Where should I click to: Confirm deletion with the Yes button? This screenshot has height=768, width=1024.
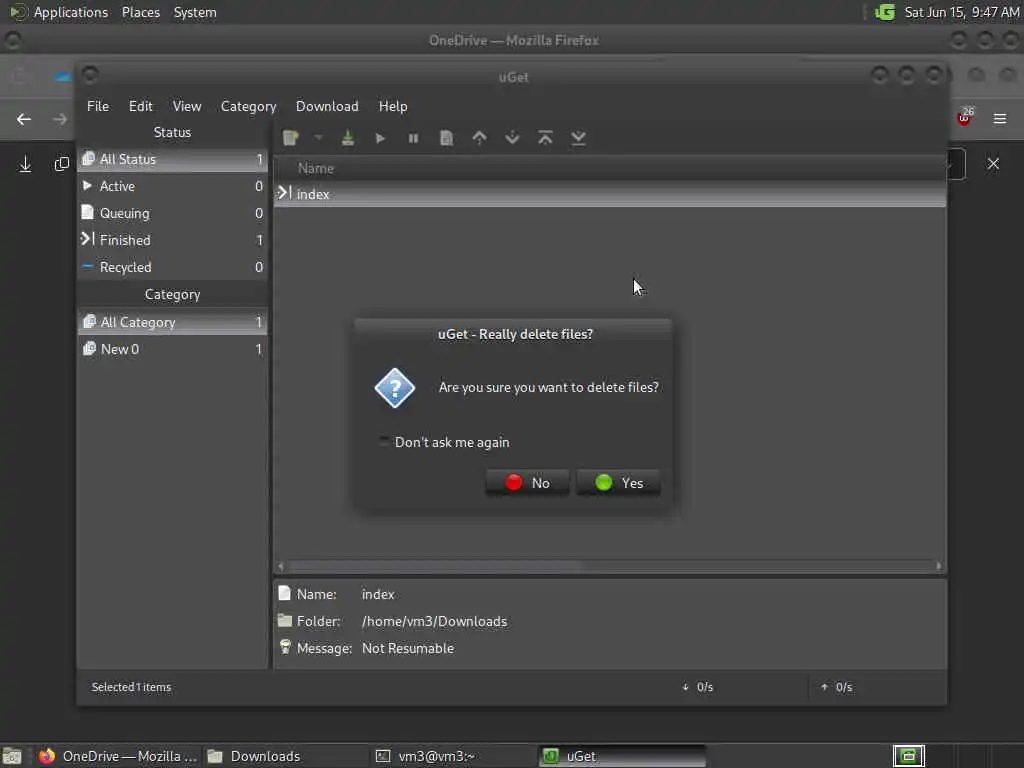point(618,483)
